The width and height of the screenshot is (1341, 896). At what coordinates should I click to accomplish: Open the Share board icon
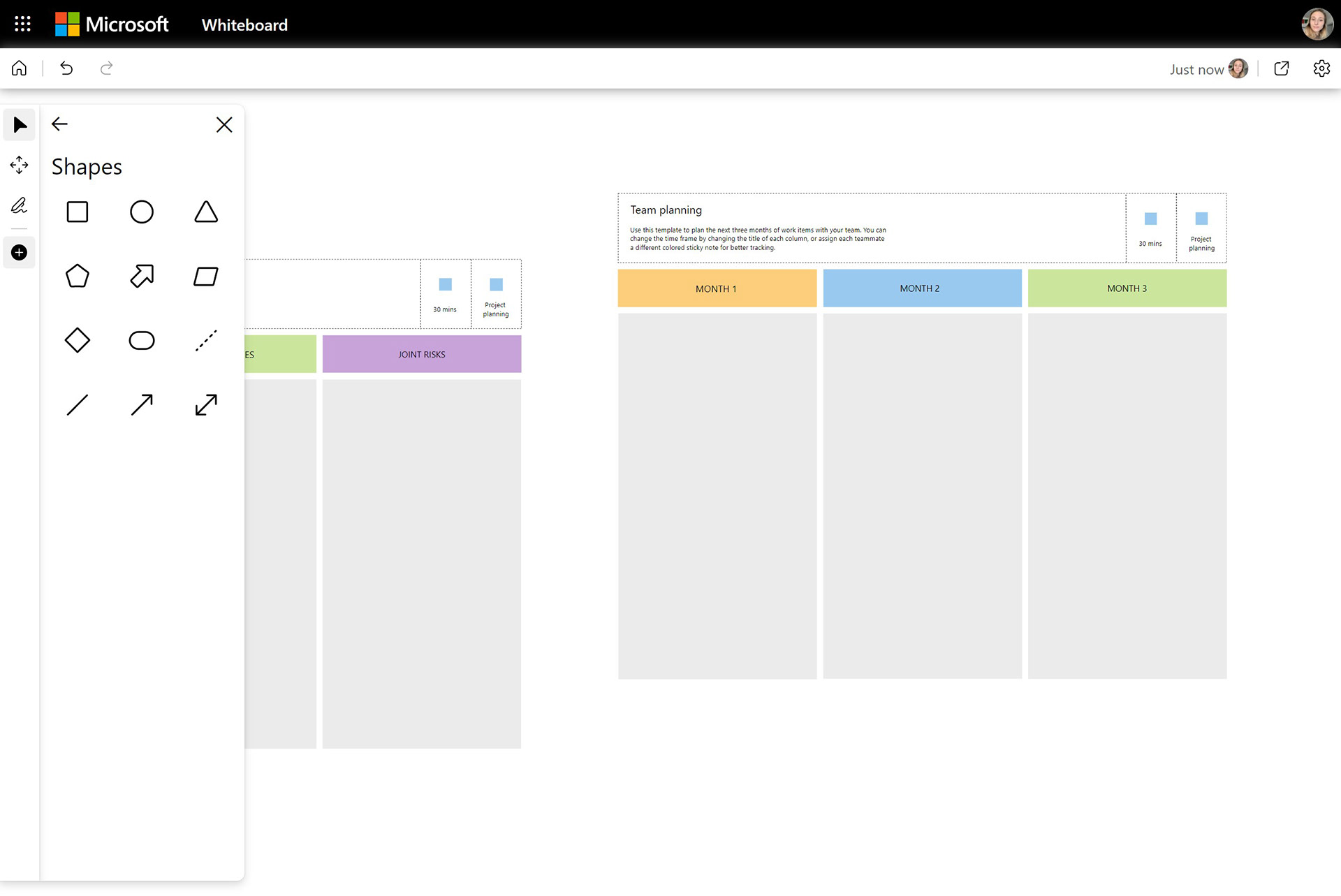tap(1282, 68)
